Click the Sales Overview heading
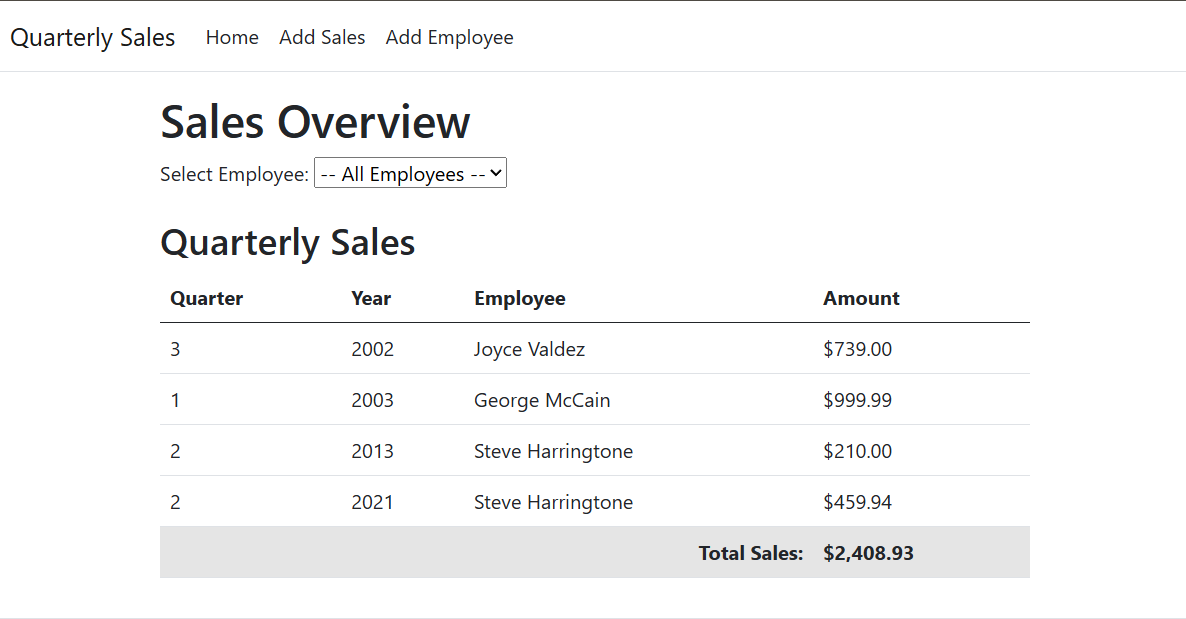This screenshot has height=619, width=1186. tap(315, 122)
